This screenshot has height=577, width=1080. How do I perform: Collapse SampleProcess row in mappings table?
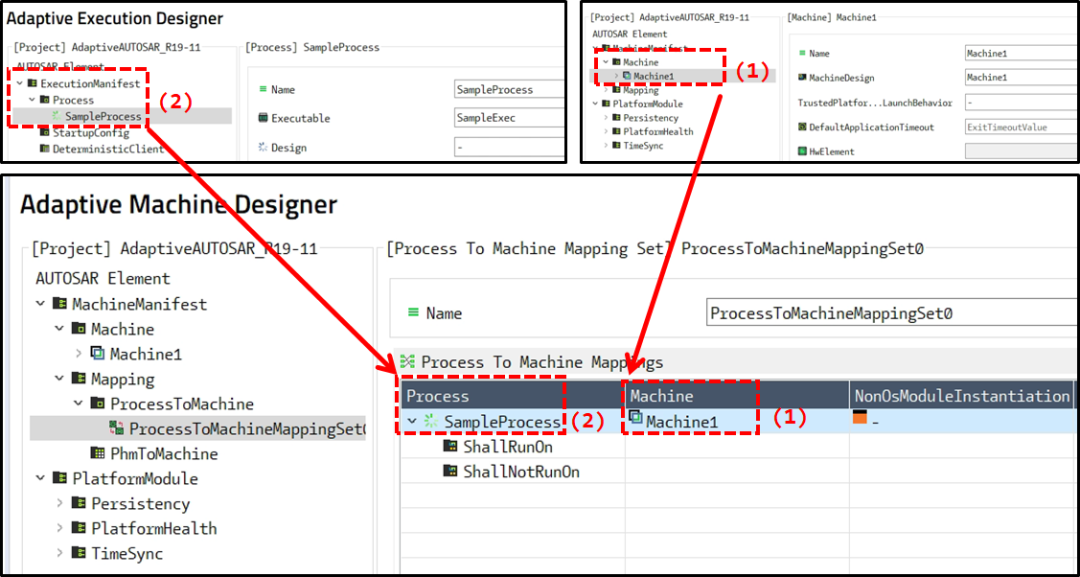[x=413, y=421]
